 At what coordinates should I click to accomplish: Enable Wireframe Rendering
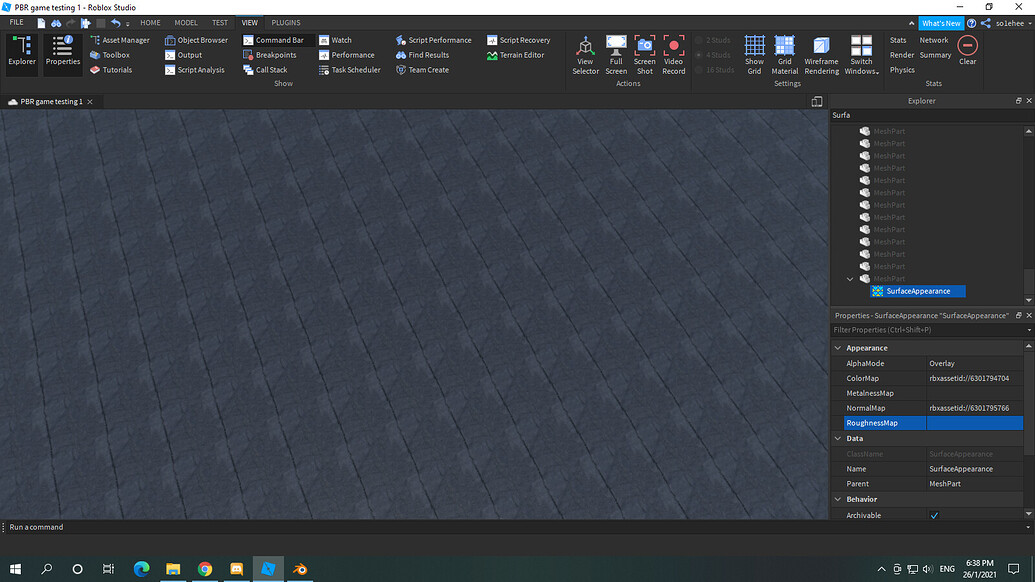(821, 55)
